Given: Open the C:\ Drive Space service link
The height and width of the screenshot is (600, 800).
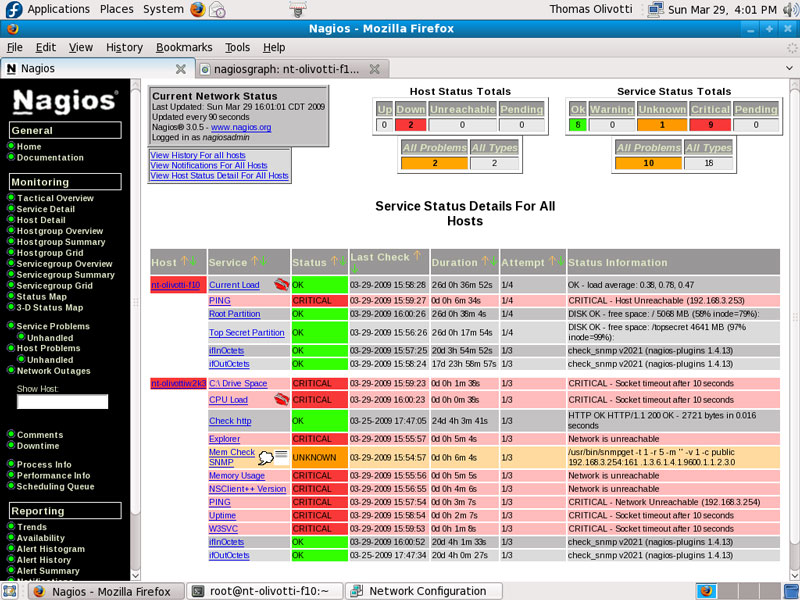Looking at the screenshot, I should click(x=238, y=383).
